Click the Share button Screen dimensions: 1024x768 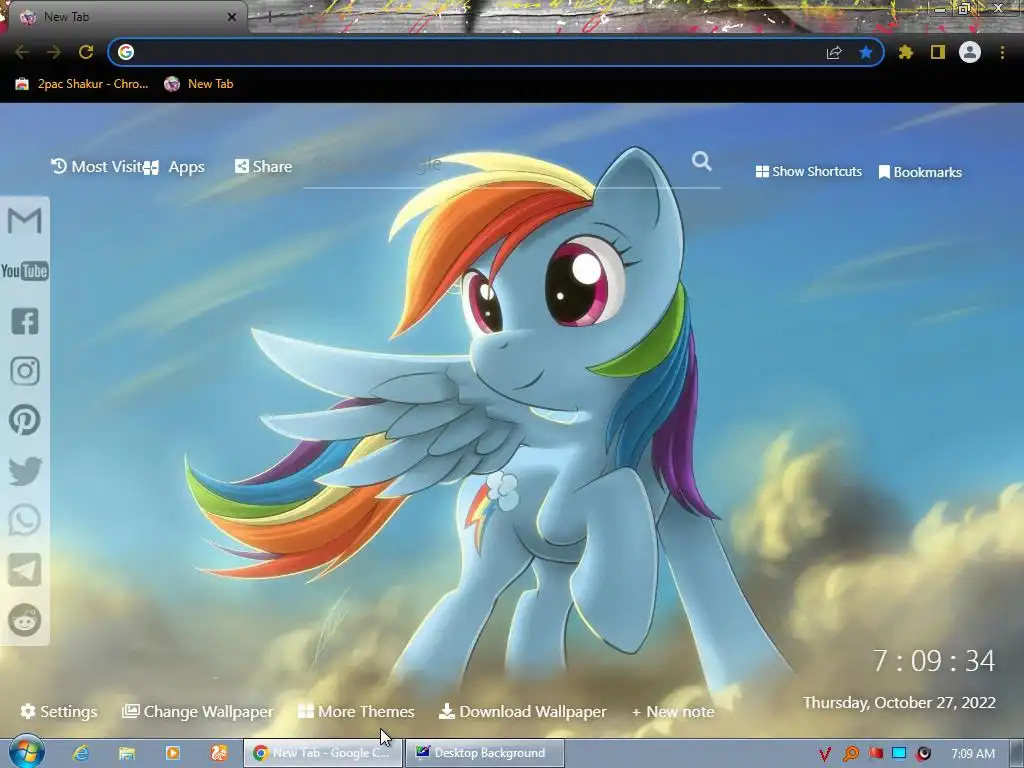pos(263,167)
